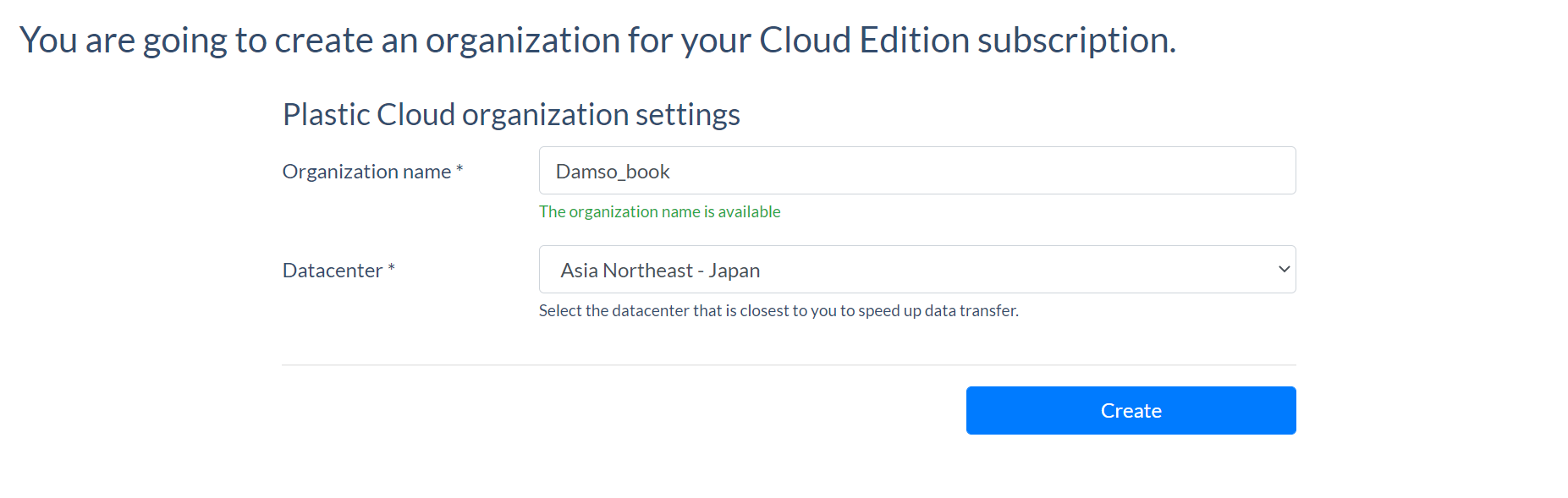Click 'The organization name is available' message
Viewport: 1568px width, 498px height.
click(660, 211)
